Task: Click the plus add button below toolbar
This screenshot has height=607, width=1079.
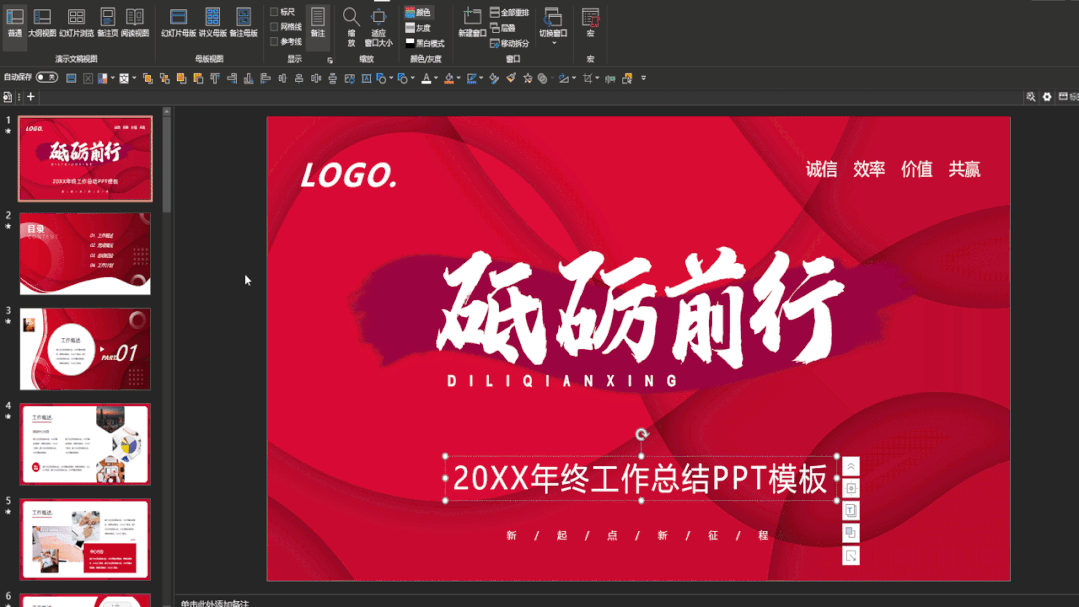Action: coord(31,97)
